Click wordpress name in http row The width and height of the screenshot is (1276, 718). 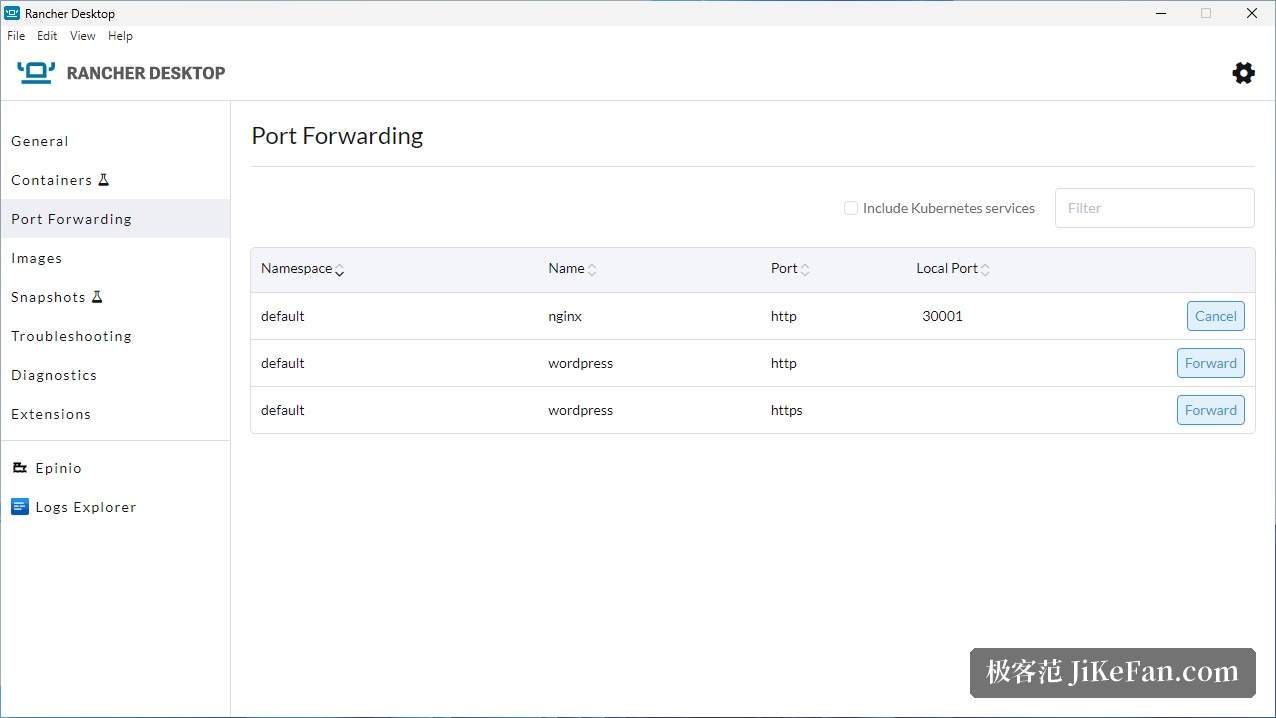[581, 363]
